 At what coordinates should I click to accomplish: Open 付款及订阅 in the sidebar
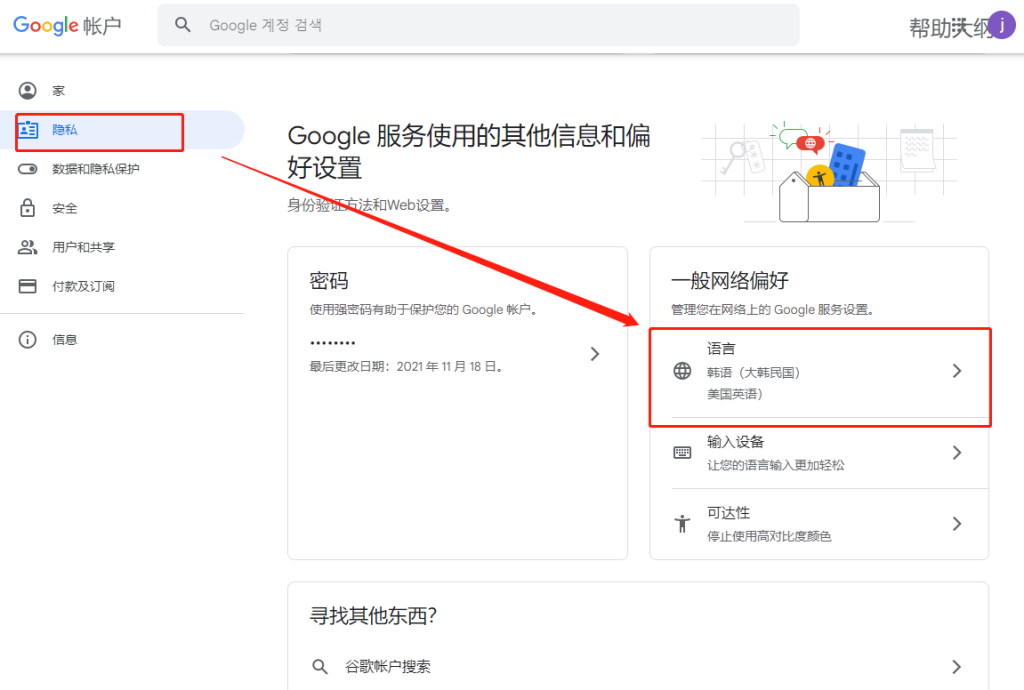[122, 286]
